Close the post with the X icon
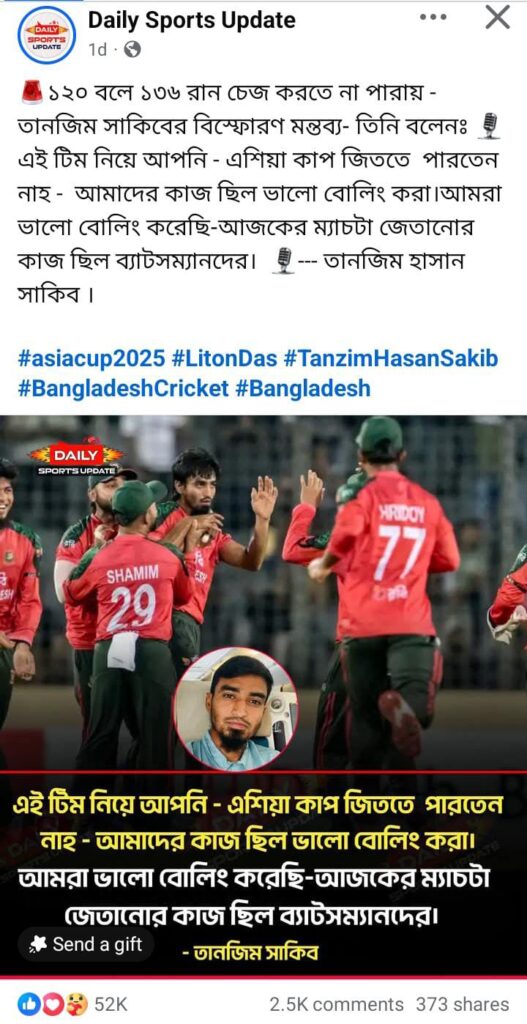 (498, 18)
